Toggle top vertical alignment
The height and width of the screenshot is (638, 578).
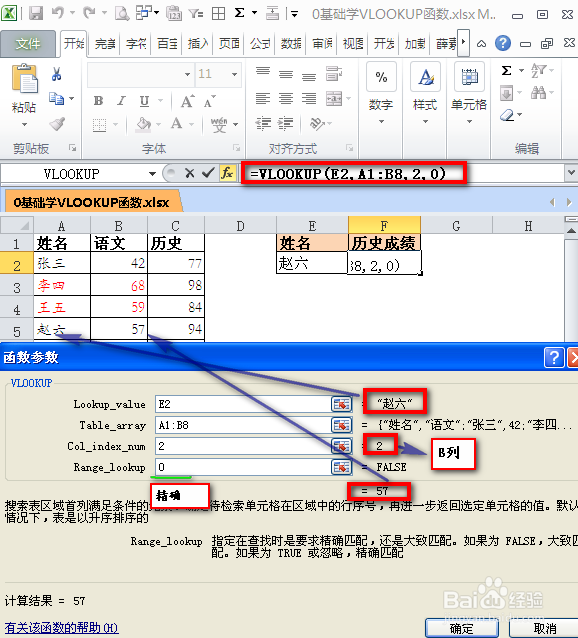(263, 72)
